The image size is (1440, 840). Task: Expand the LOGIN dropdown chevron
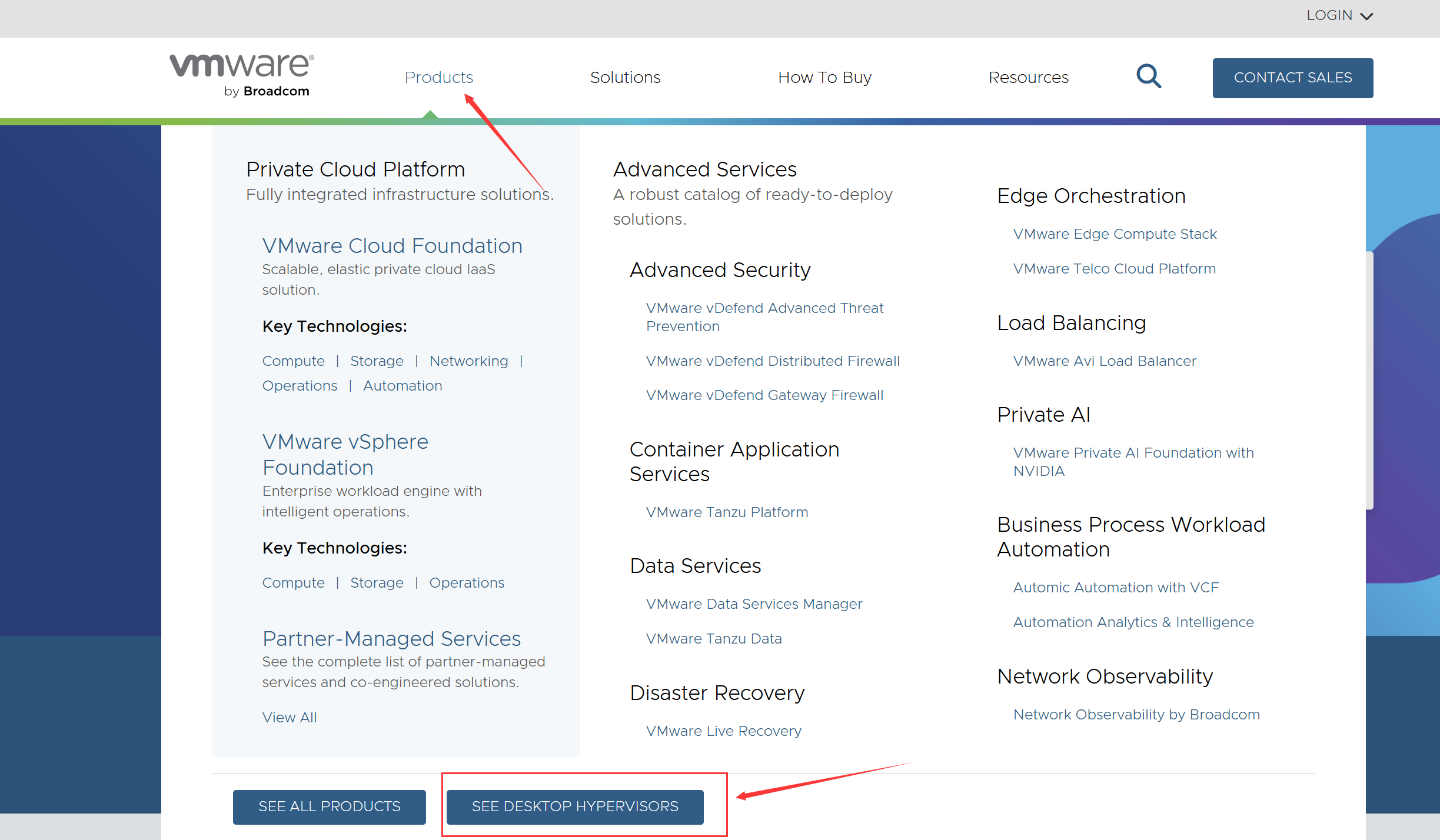1367,16
